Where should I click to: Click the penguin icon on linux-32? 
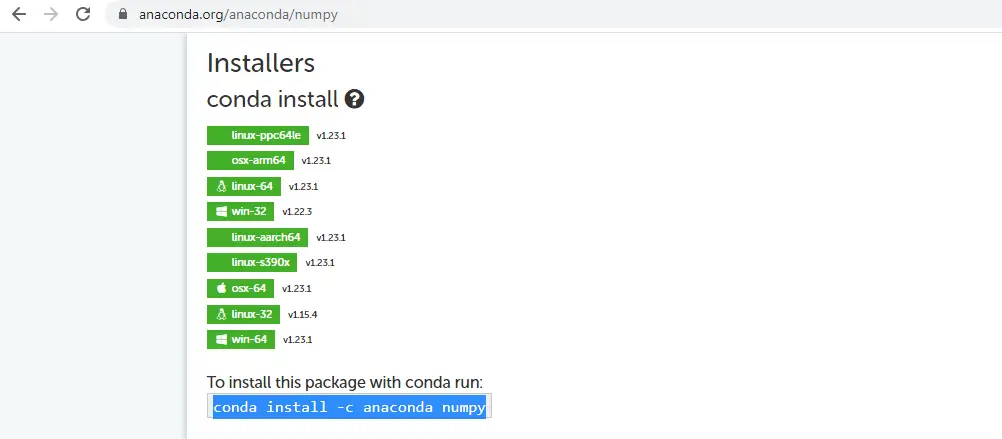click(222, 314)
